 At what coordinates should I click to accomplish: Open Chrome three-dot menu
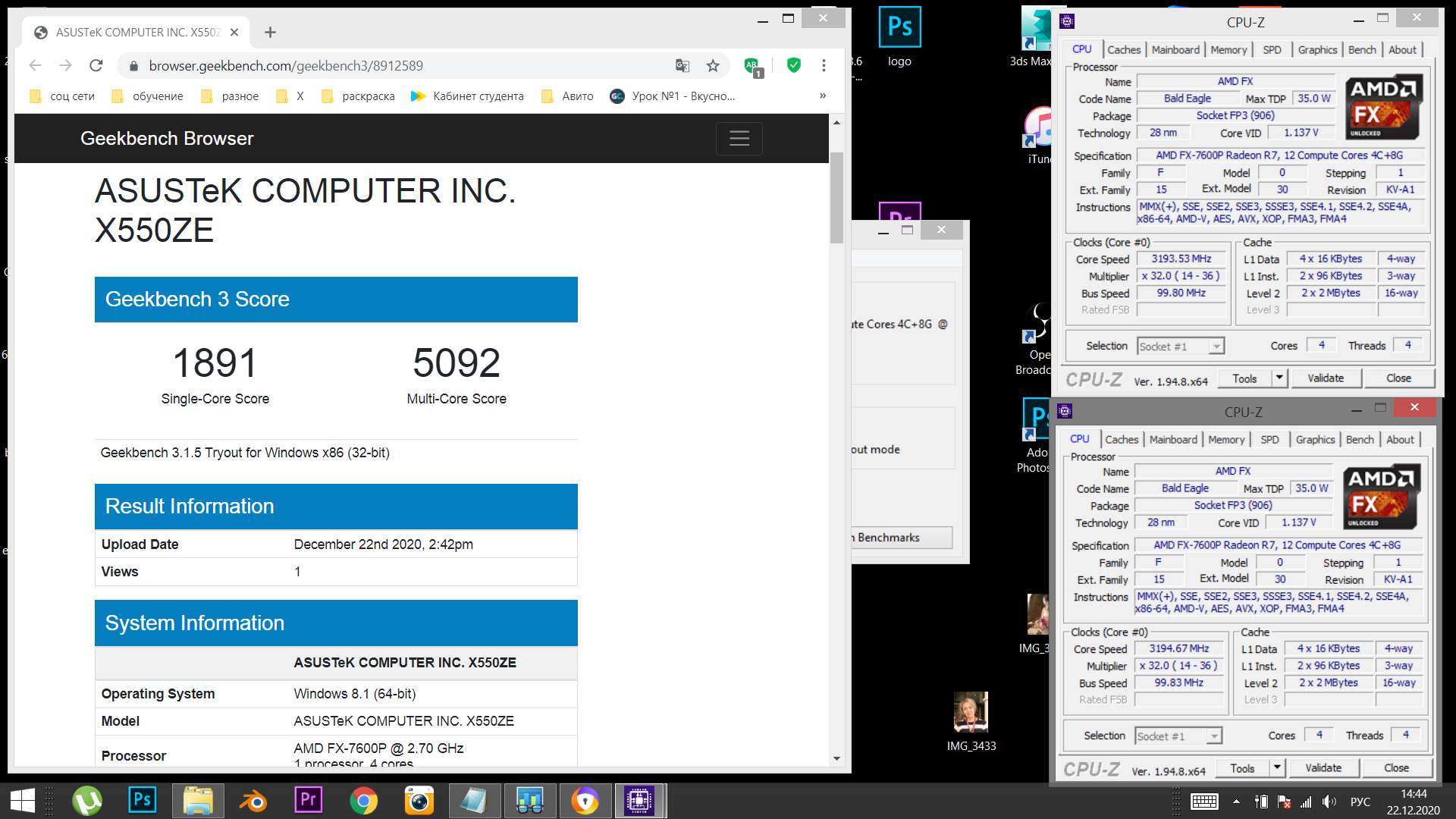[x=824, y=66]
